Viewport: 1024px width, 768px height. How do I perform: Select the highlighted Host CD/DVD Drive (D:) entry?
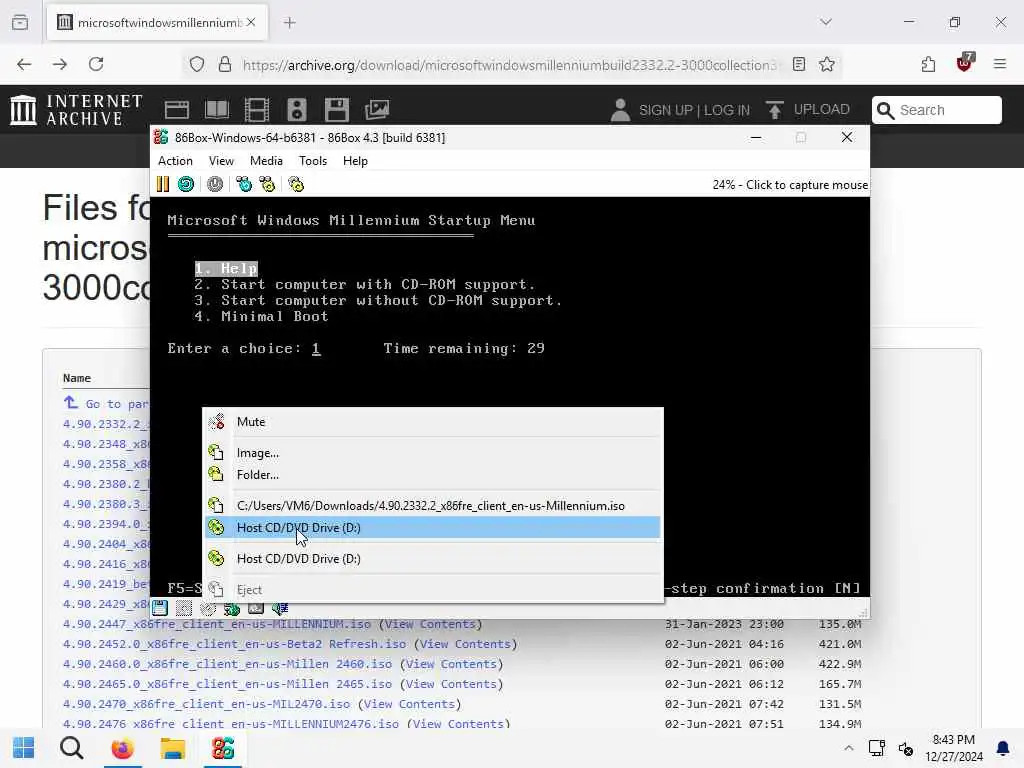(433, 528)
